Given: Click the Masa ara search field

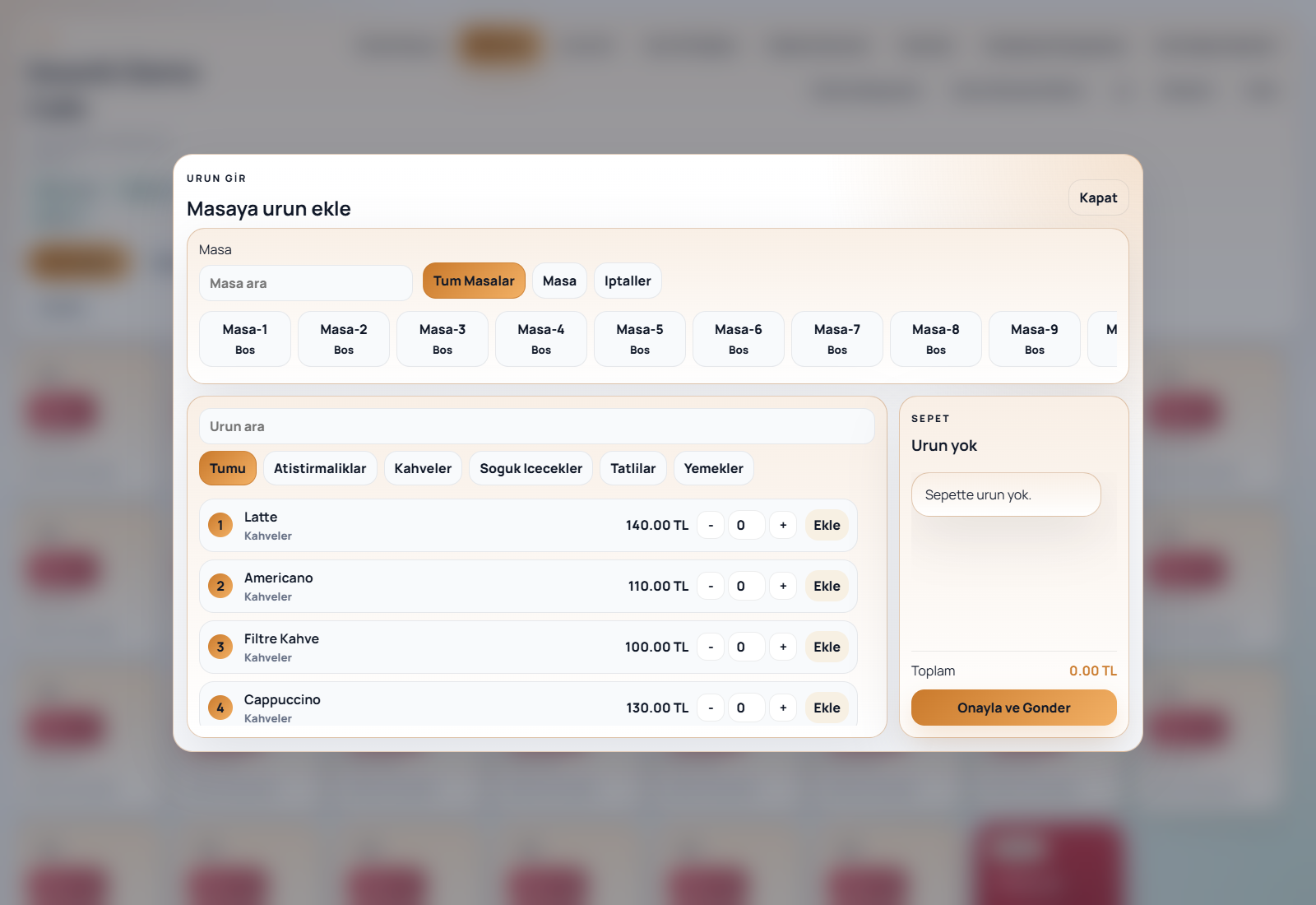Looking at the screenshot, I should pos(306,283).
